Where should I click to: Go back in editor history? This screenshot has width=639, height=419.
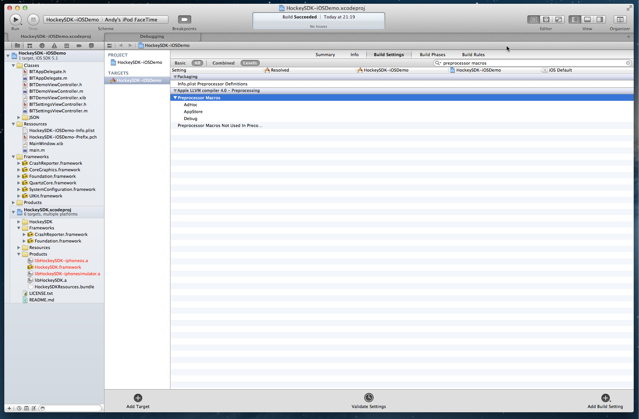pyautogui.click(x=121, y=46)
